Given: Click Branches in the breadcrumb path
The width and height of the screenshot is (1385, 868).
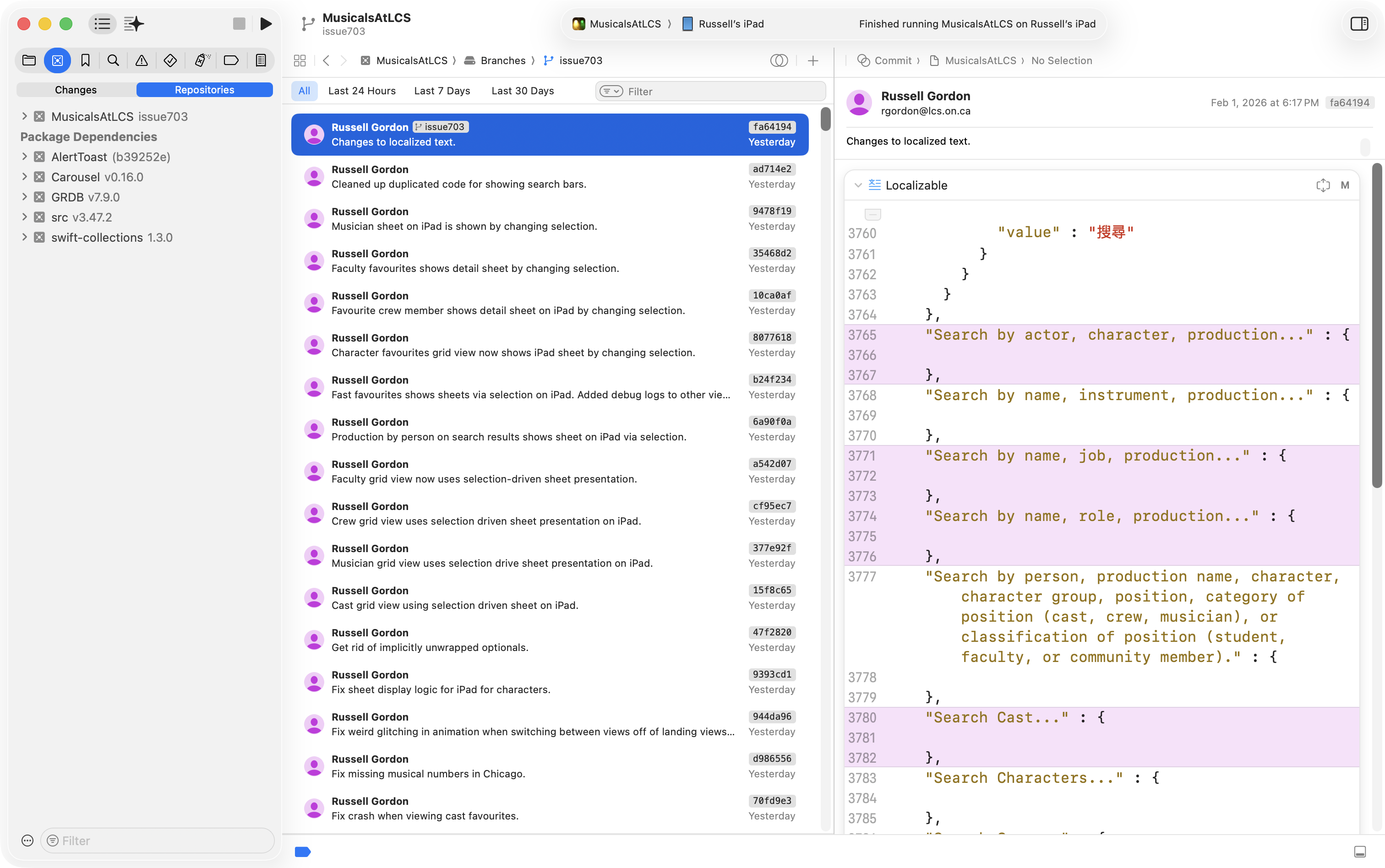Looking at the screenshot, I should click(502, 60).
